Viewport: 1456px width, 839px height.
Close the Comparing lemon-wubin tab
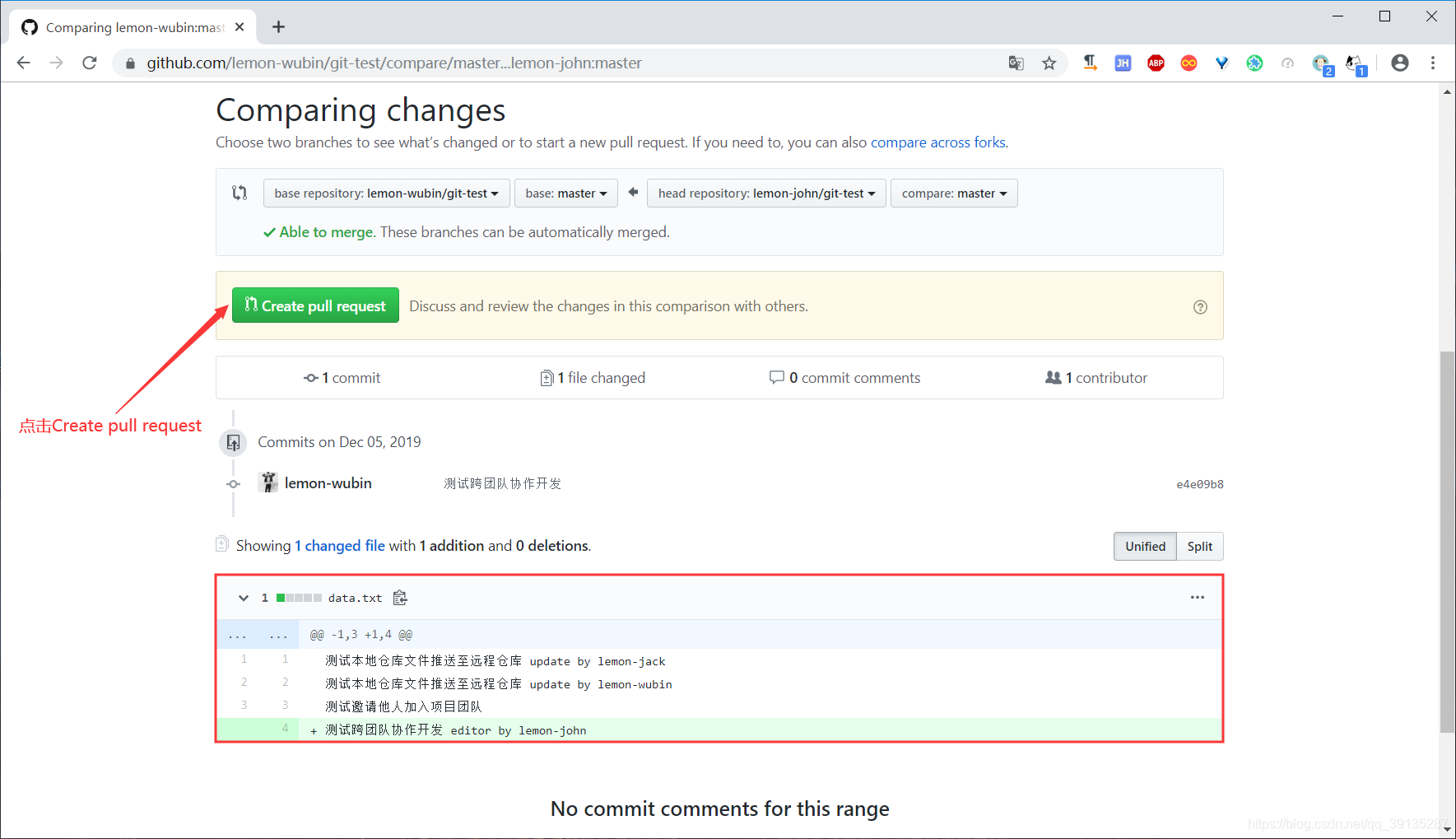point(240,27)
